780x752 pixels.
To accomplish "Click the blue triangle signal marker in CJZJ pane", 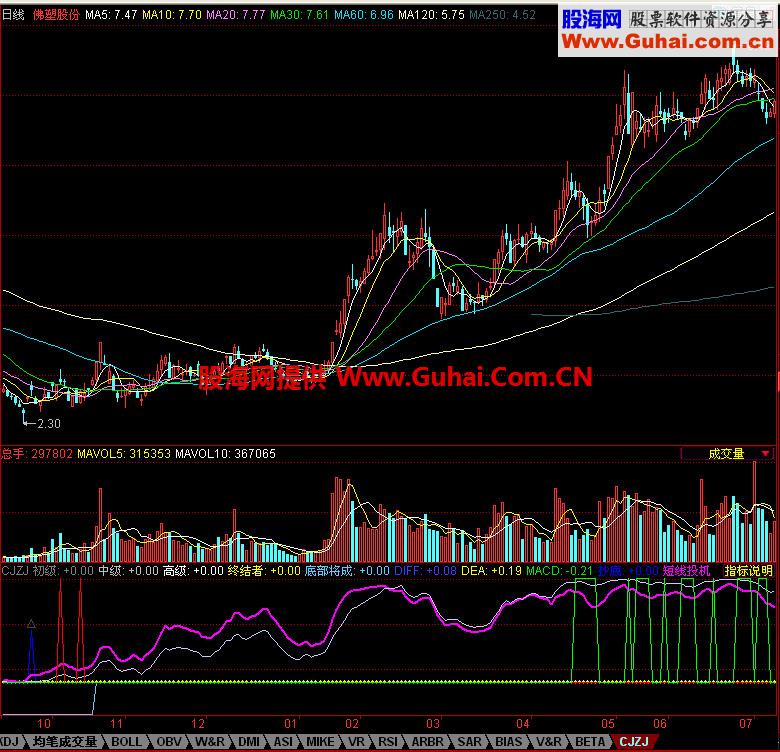I will point(31,624).
